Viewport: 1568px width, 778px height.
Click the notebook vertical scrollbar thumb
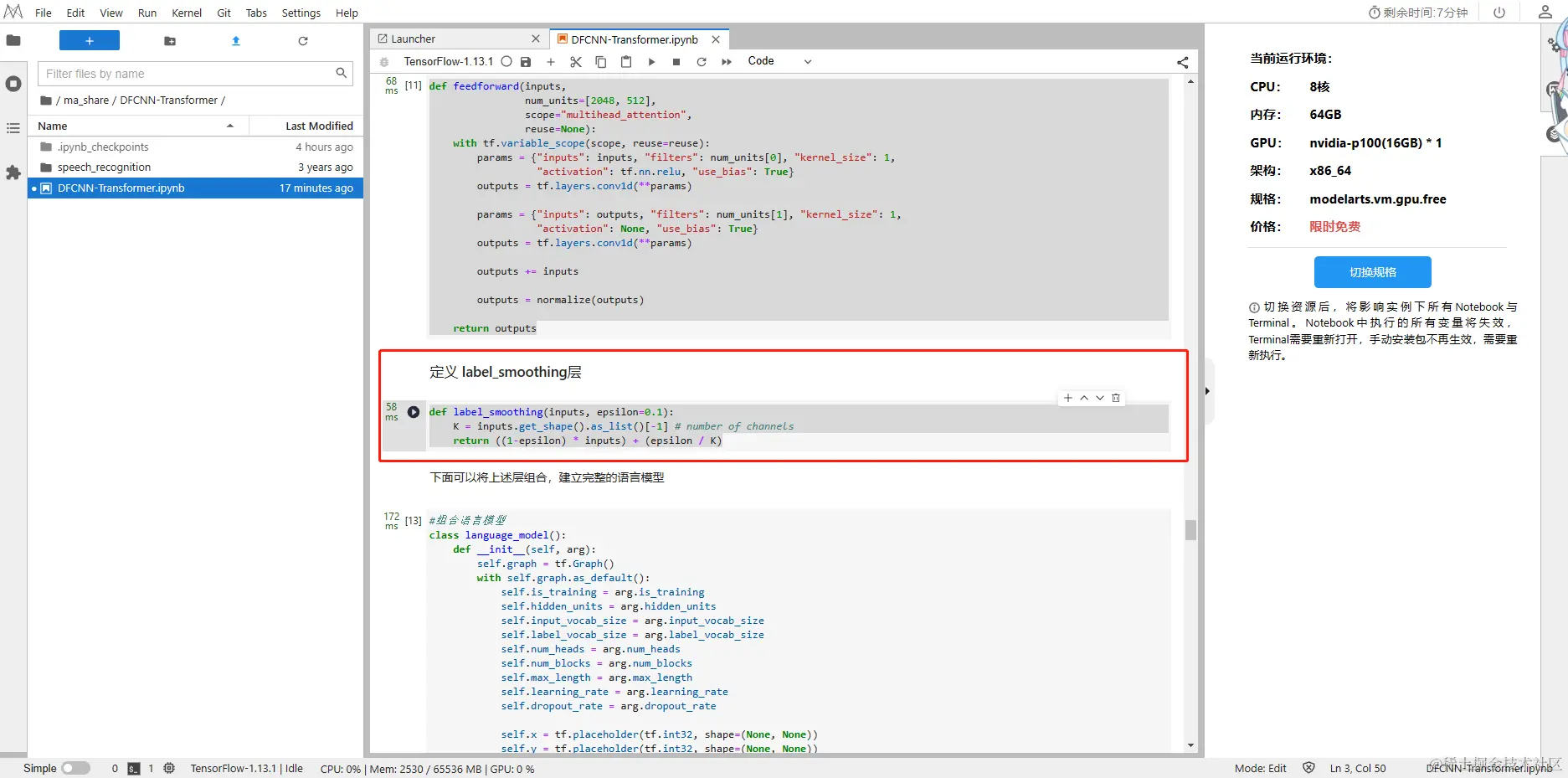pos(1190,530)
